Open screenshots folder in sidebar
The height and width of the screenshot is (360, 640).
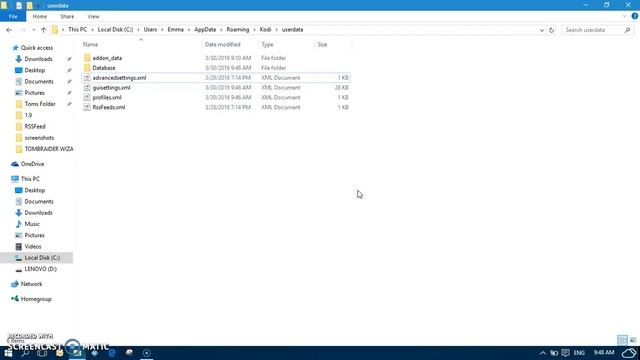point(39,138)
